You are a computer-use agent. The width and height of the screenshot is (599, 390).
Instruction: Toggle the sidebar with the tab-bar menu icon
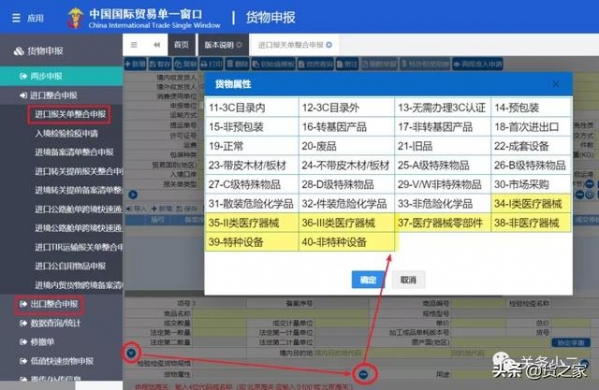[134, 45]
